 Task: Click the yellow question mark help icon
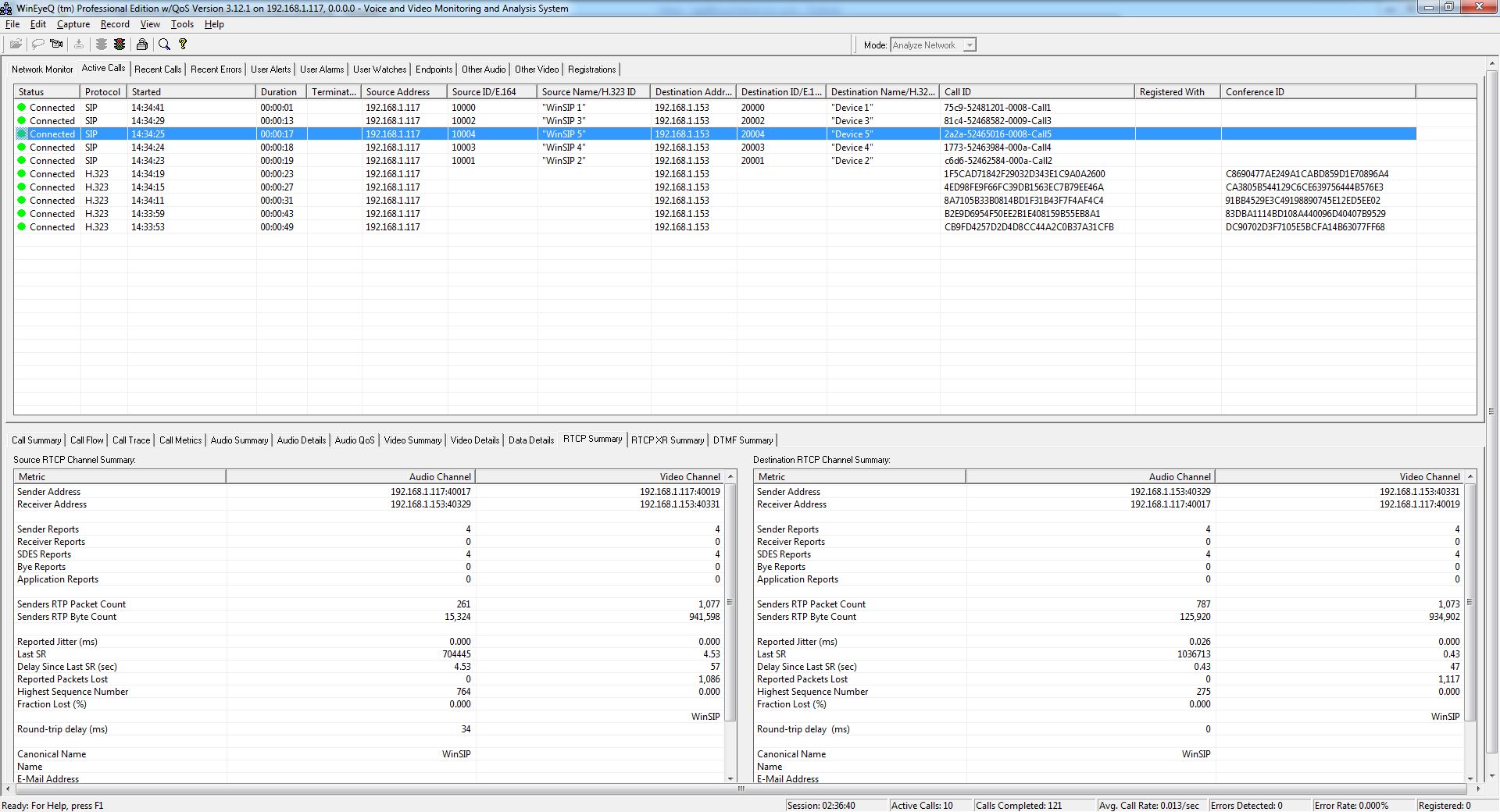pyautogui.click(x=183, y=45)
